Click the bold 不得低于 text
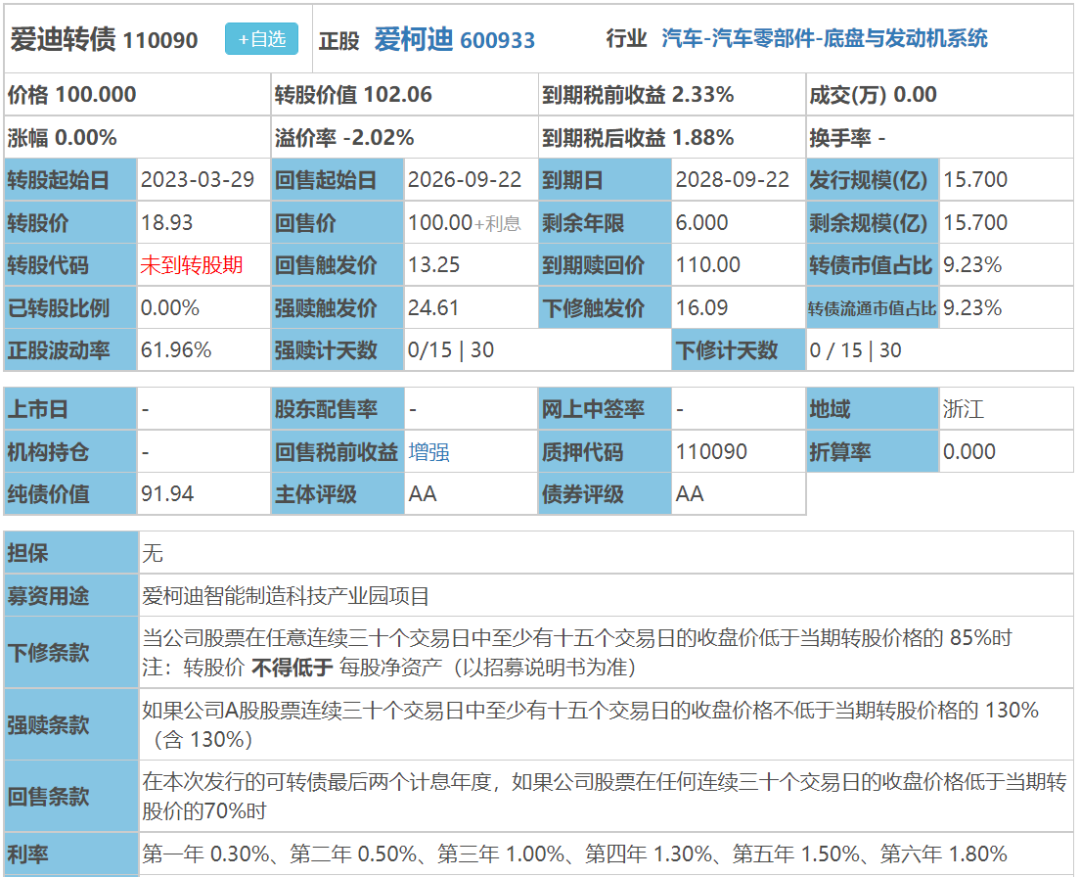The height and width of the screenshot is (877, 1080). pyautogui.click(x=292, y=668)
